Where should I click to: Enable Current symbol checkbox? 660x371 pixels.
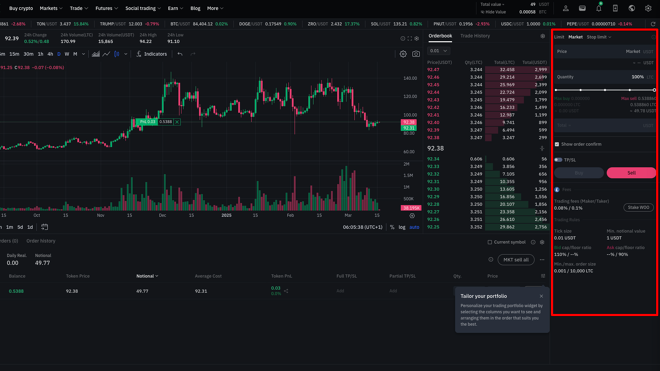tap(490, 242)
